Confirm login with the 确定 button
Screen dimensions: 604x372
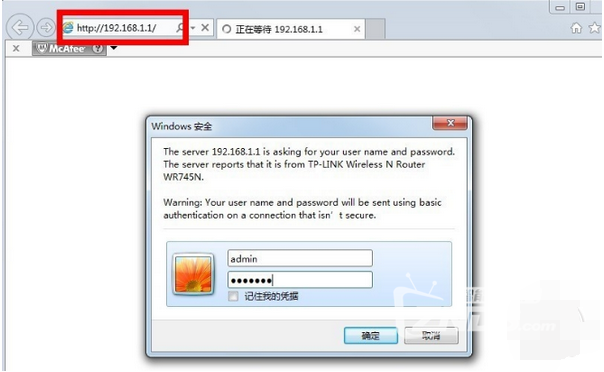click(371, 336)
